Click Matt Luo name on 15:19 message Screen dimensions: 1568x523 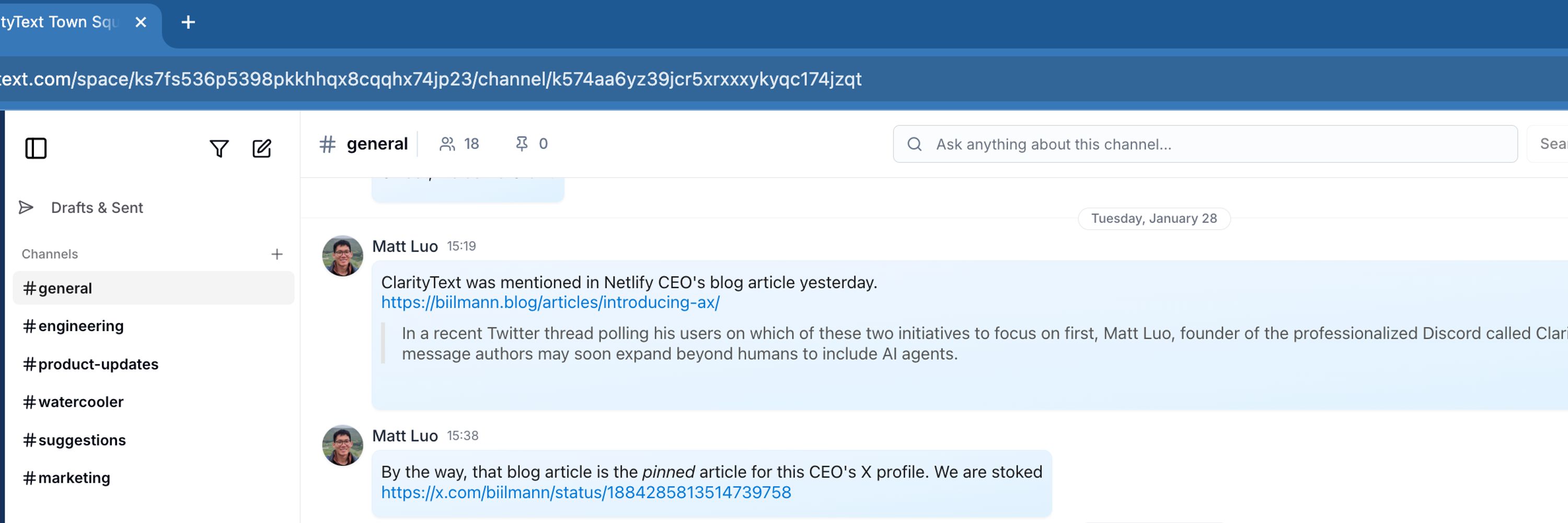pos(405,246)
